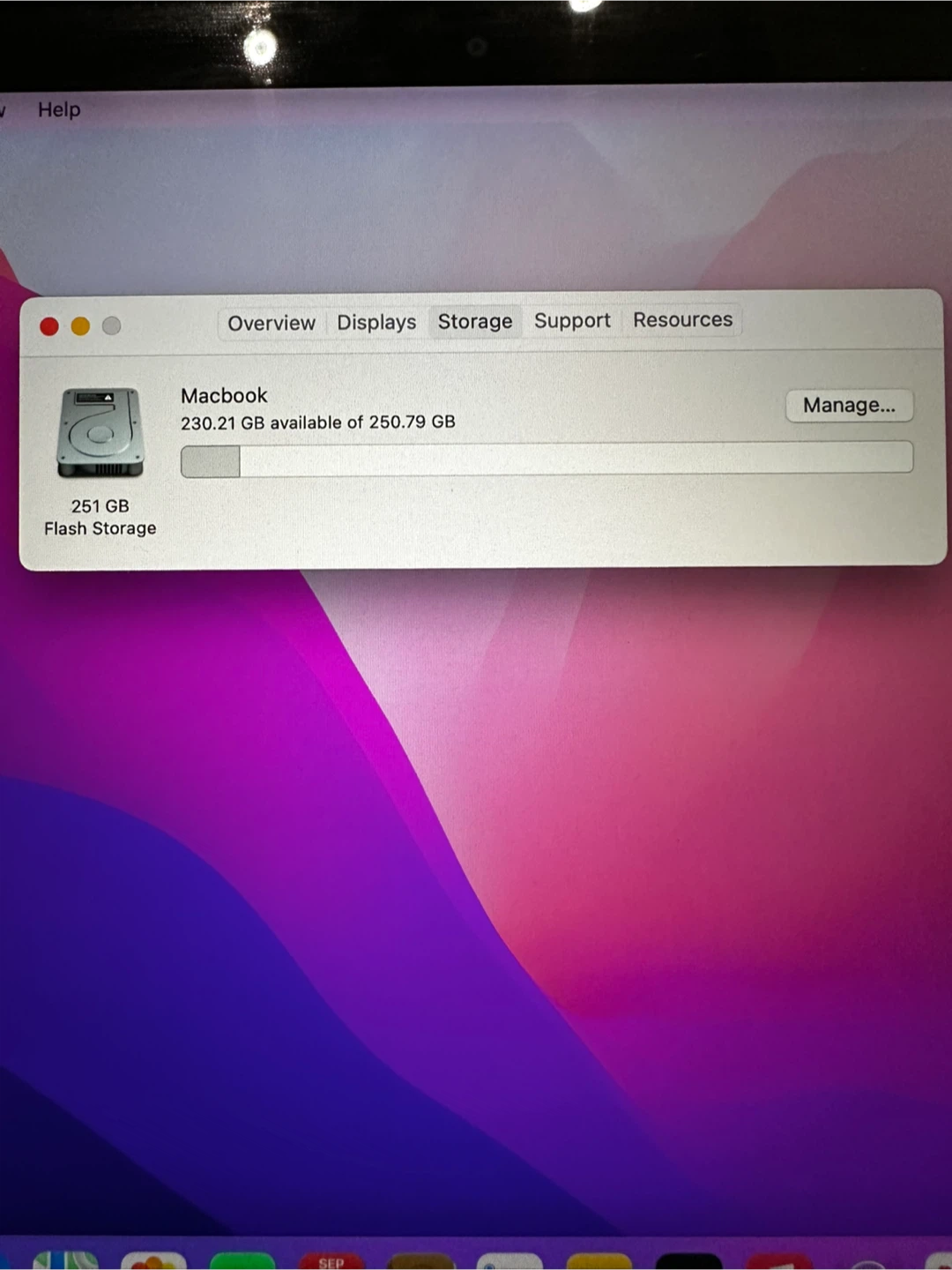Click the "Macbook" volume name
The height and width of the screenshot is (1270, 952).
click(224, 395)
